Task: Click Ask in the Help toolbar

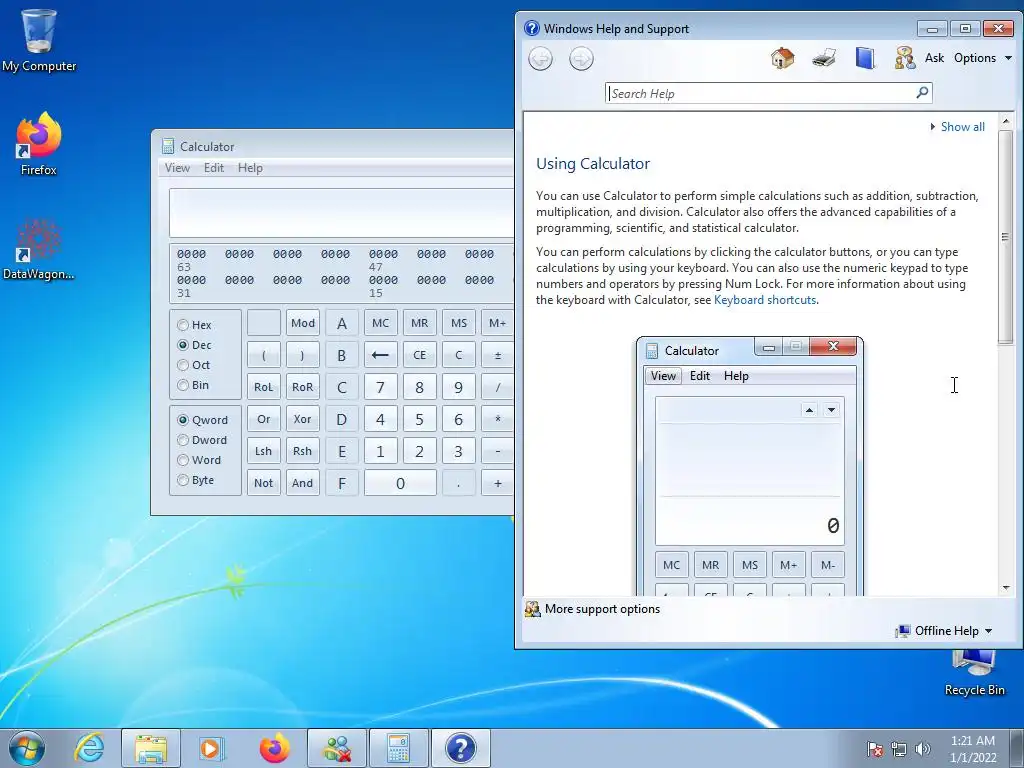Action: click(934, 58)
